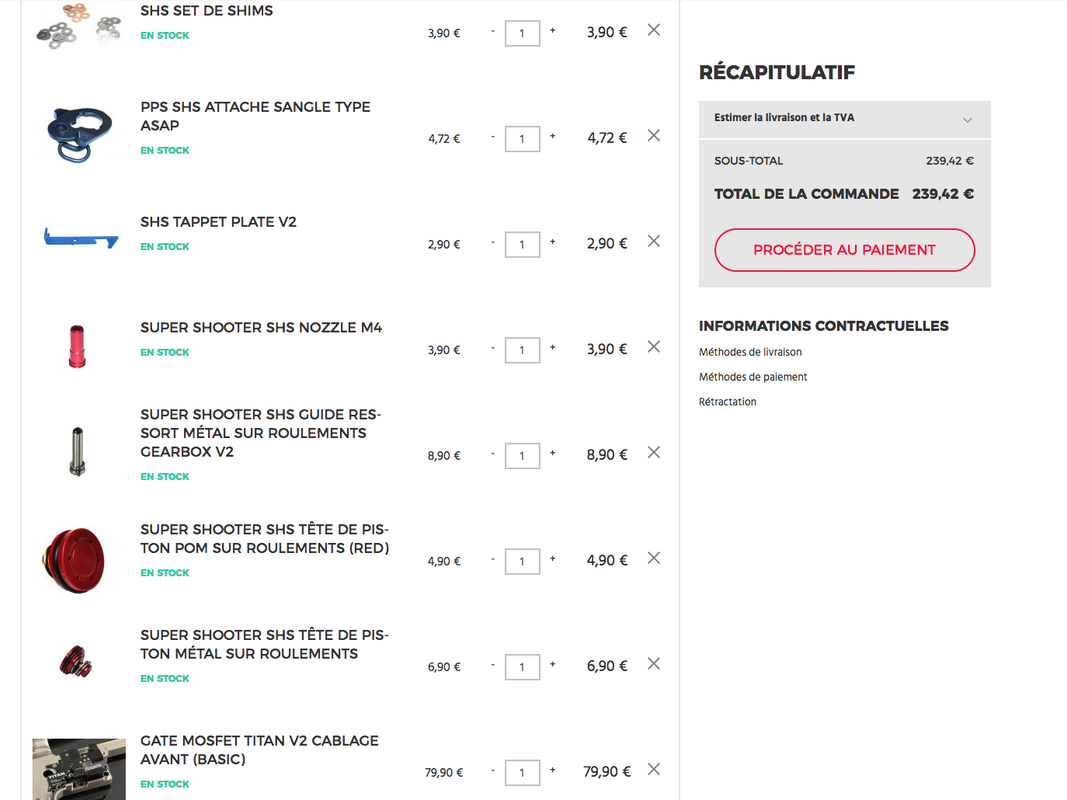Click quantity field for SHS Set de Shims
Screen dimensions: 1067x800
pos(522,33)
